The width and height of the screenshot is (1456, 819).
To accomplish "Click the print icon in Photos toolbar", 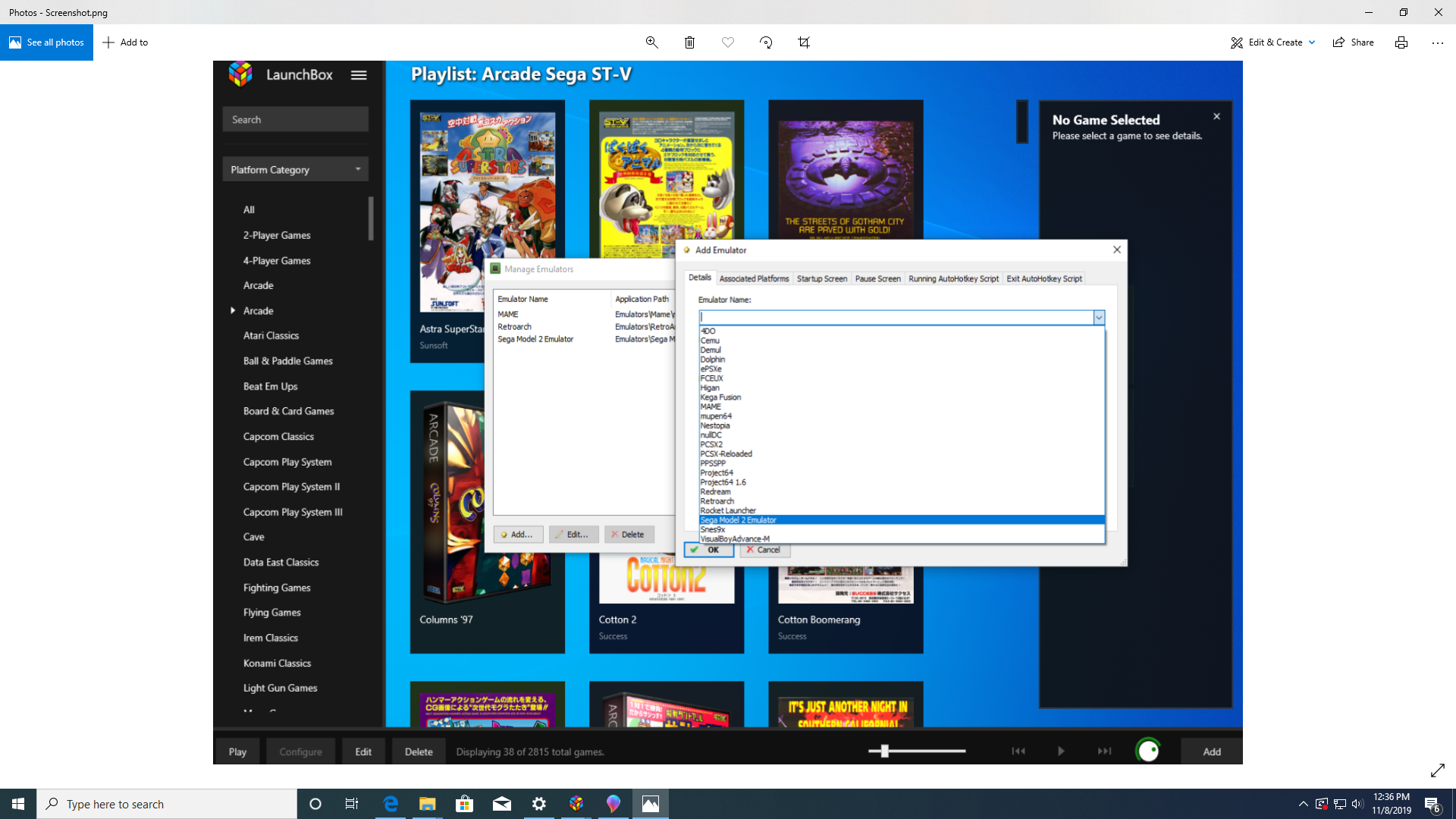I will coord(1401,42).
